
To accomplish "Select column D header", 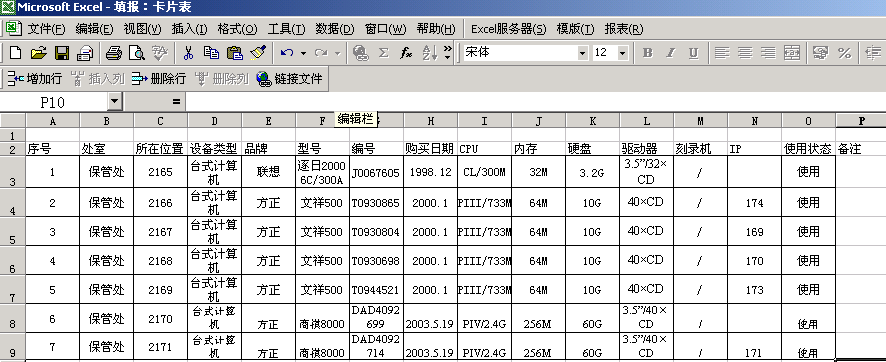I will click(x=215, y=120).
